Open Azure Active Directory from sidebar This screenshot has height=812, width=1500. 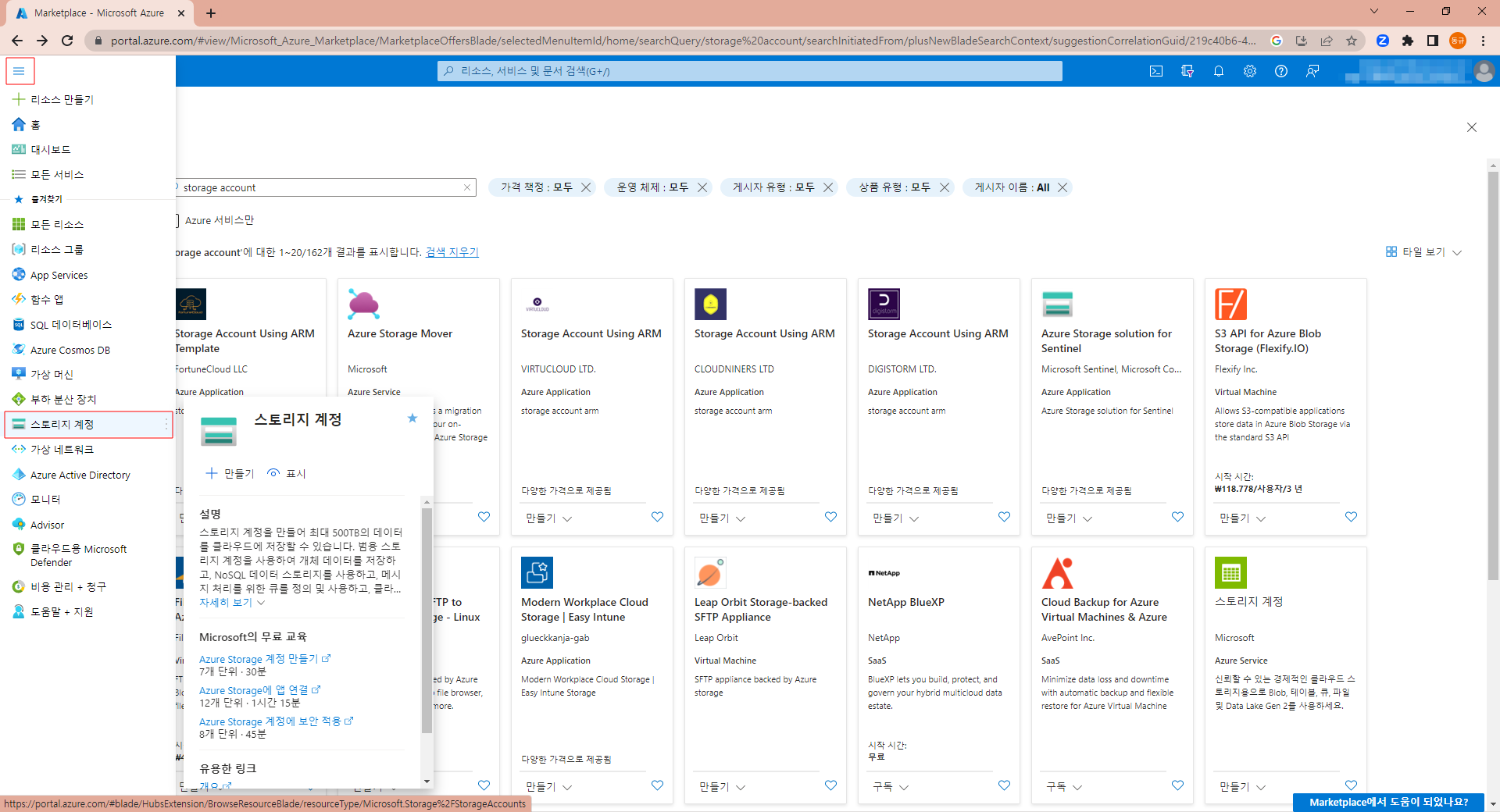click(x=80, y=475)
